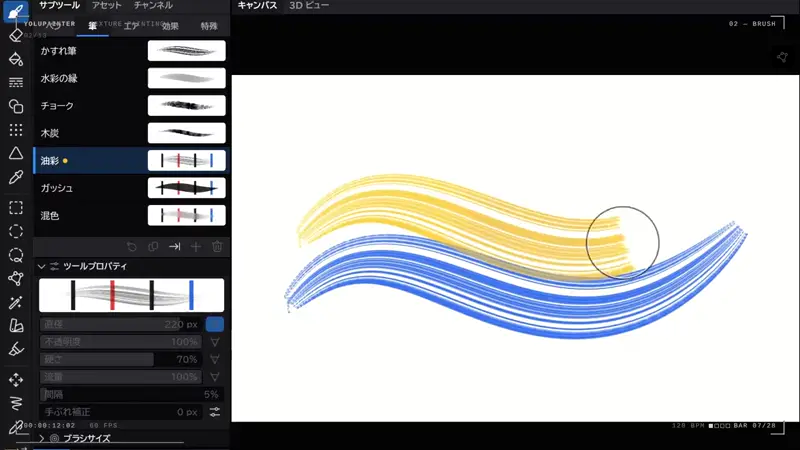Collapse the ツールプロパティ section
Viewport: 800px width, 450px height.
[41, 266]
